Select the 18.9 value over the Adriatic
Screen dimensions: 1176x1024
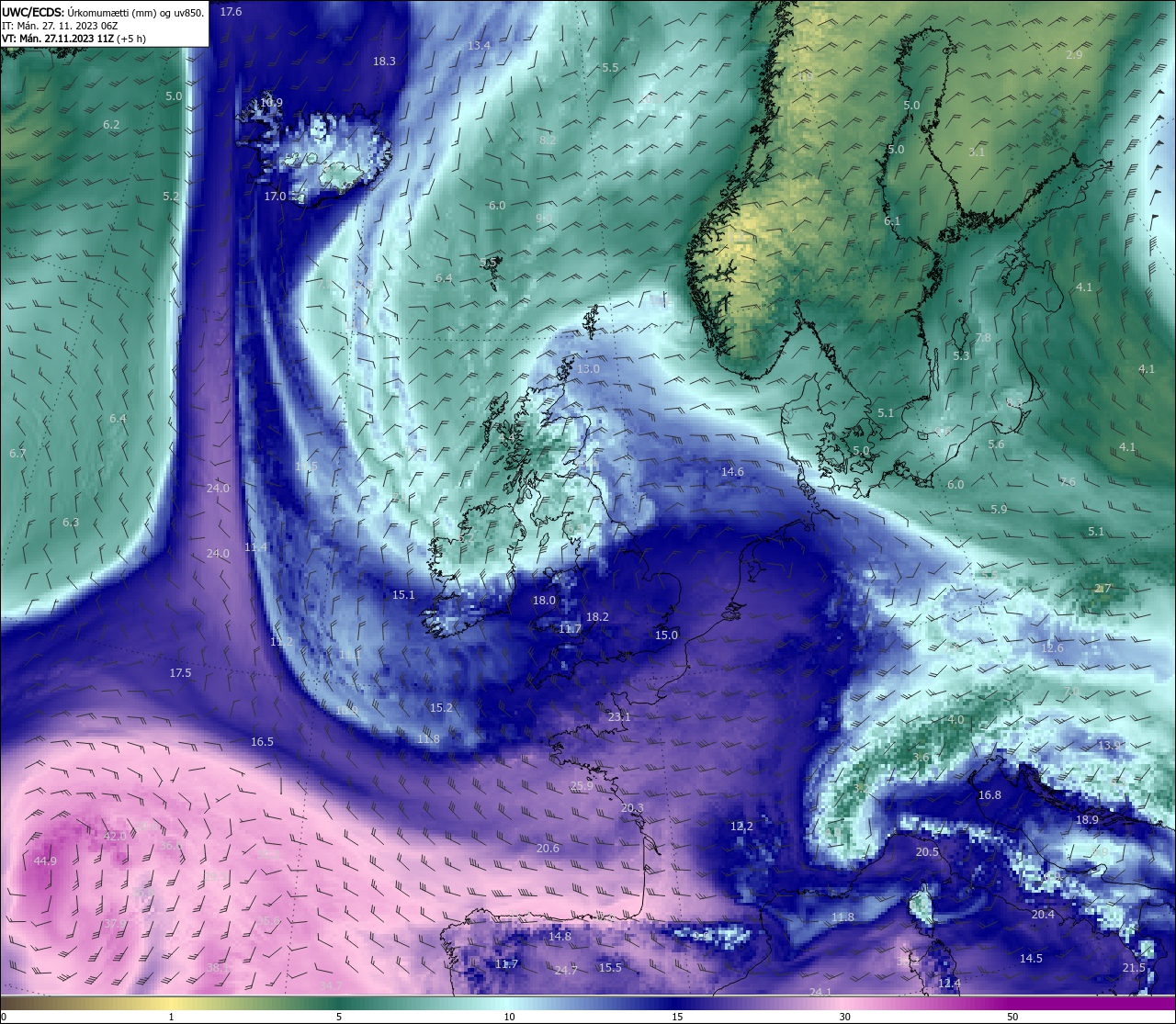1087,820
